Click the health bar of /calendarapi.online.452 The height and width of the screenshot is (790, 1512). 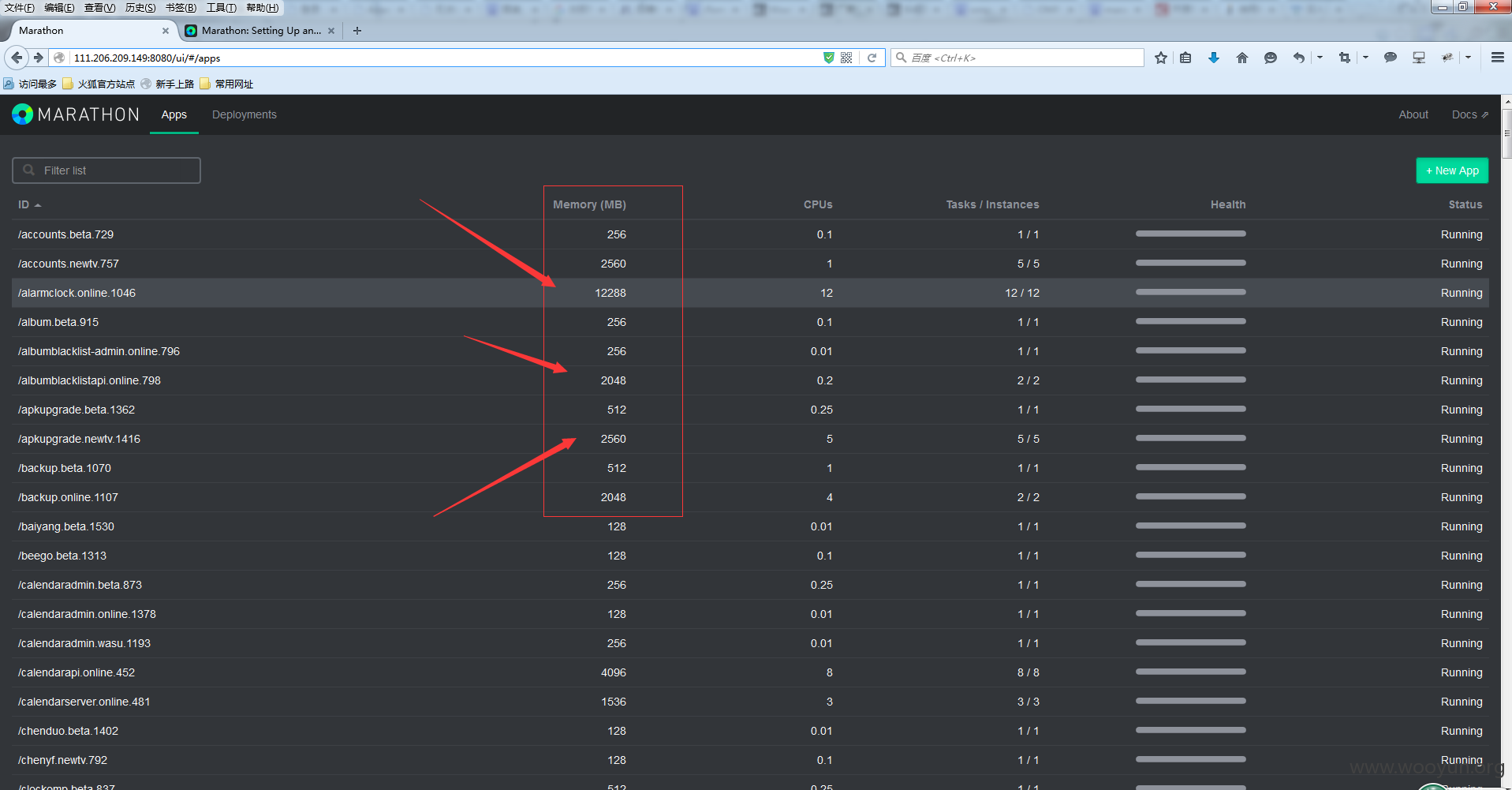pos(1191,672)
